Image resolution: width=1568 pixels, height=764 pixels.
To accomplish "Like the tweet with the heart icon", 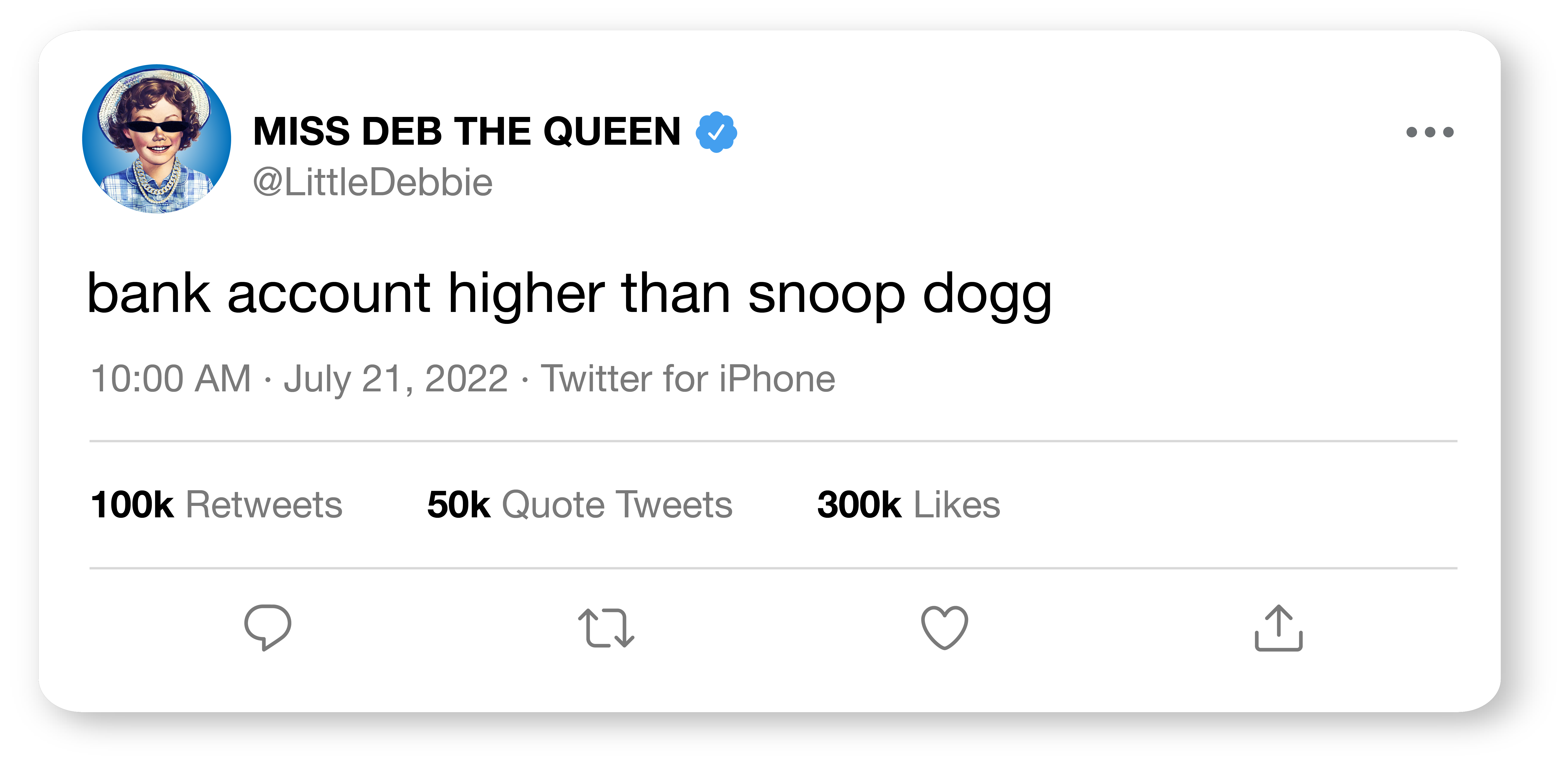I will tap(944, 628).
